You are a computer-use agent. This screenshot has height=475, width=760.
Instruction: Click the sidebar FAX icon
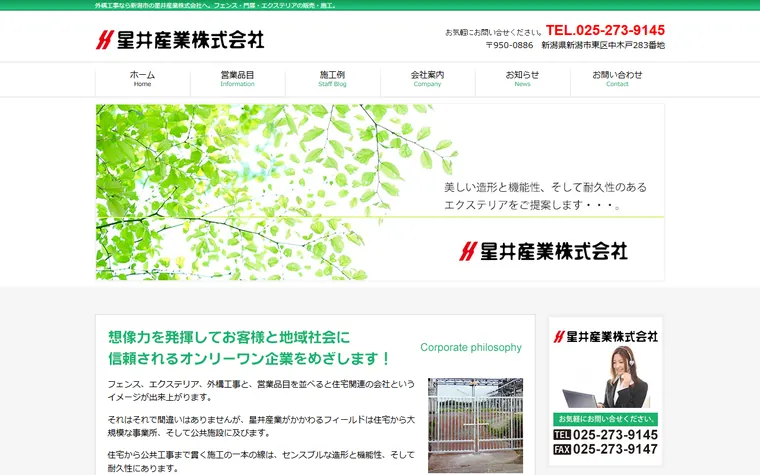pos(562,449)
